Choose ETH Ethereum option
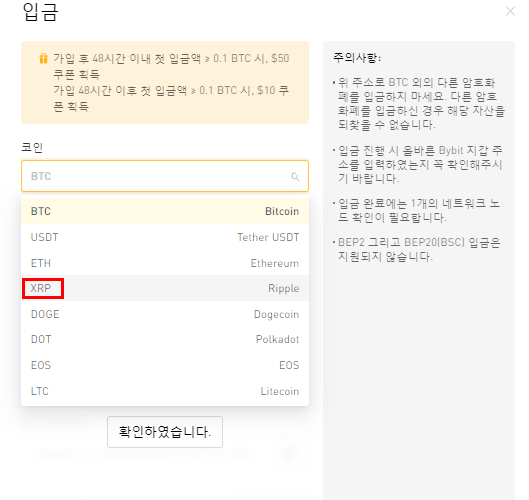This screenshot has height=500, width=529. (165, 263)
